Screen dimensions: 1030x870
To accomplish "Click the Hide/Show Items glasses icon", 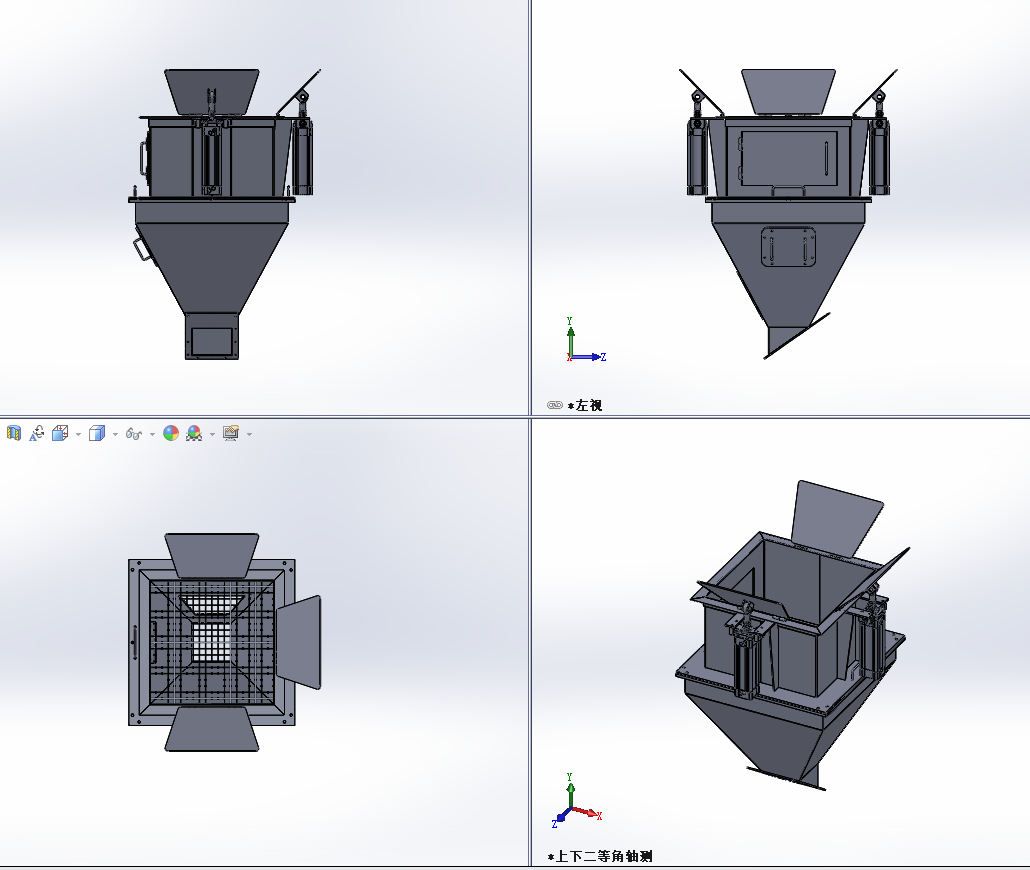I will [134, 433].
